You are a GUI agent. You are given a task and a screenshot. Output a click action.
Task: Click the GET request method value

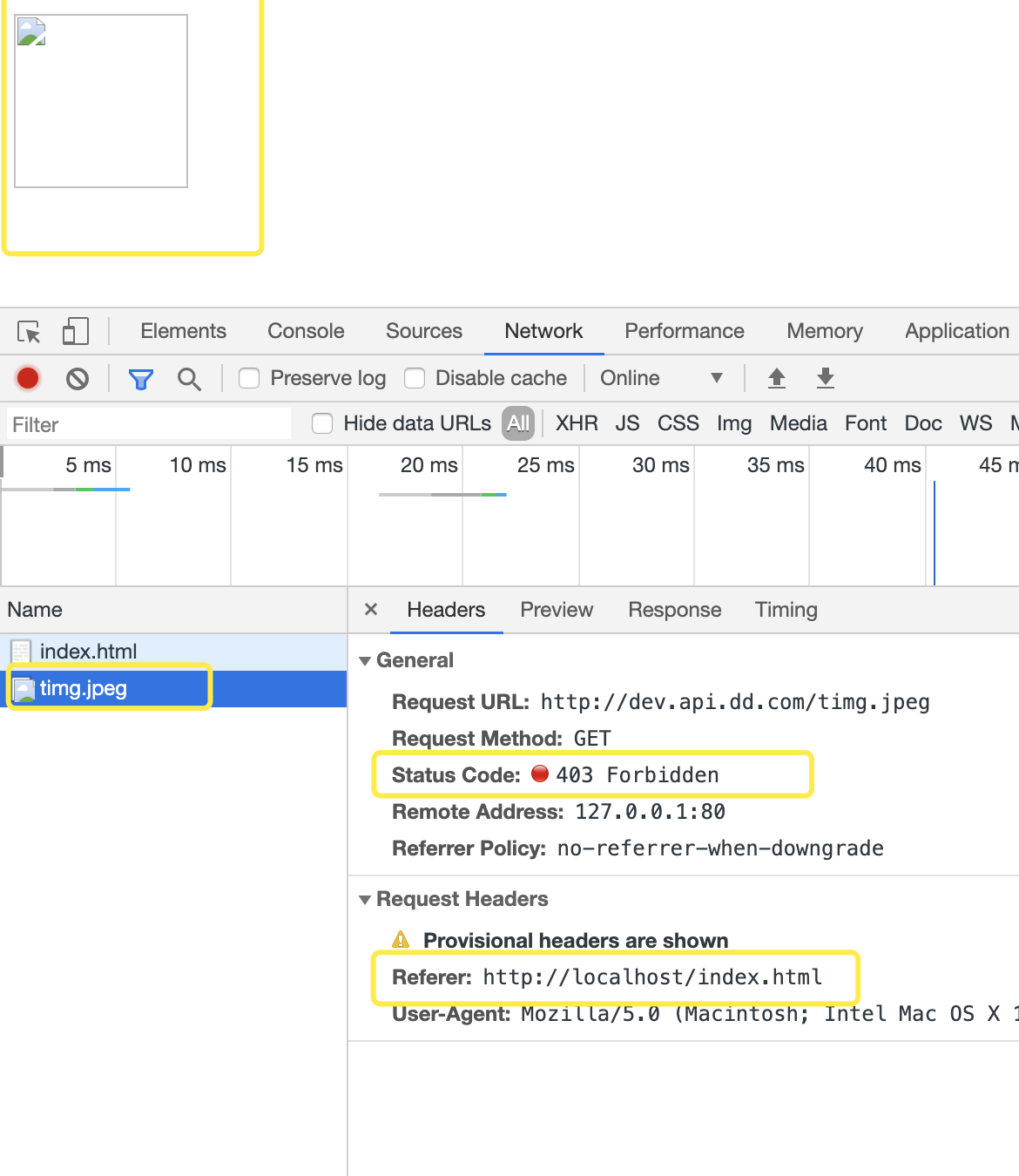click(x=592, y=739)
